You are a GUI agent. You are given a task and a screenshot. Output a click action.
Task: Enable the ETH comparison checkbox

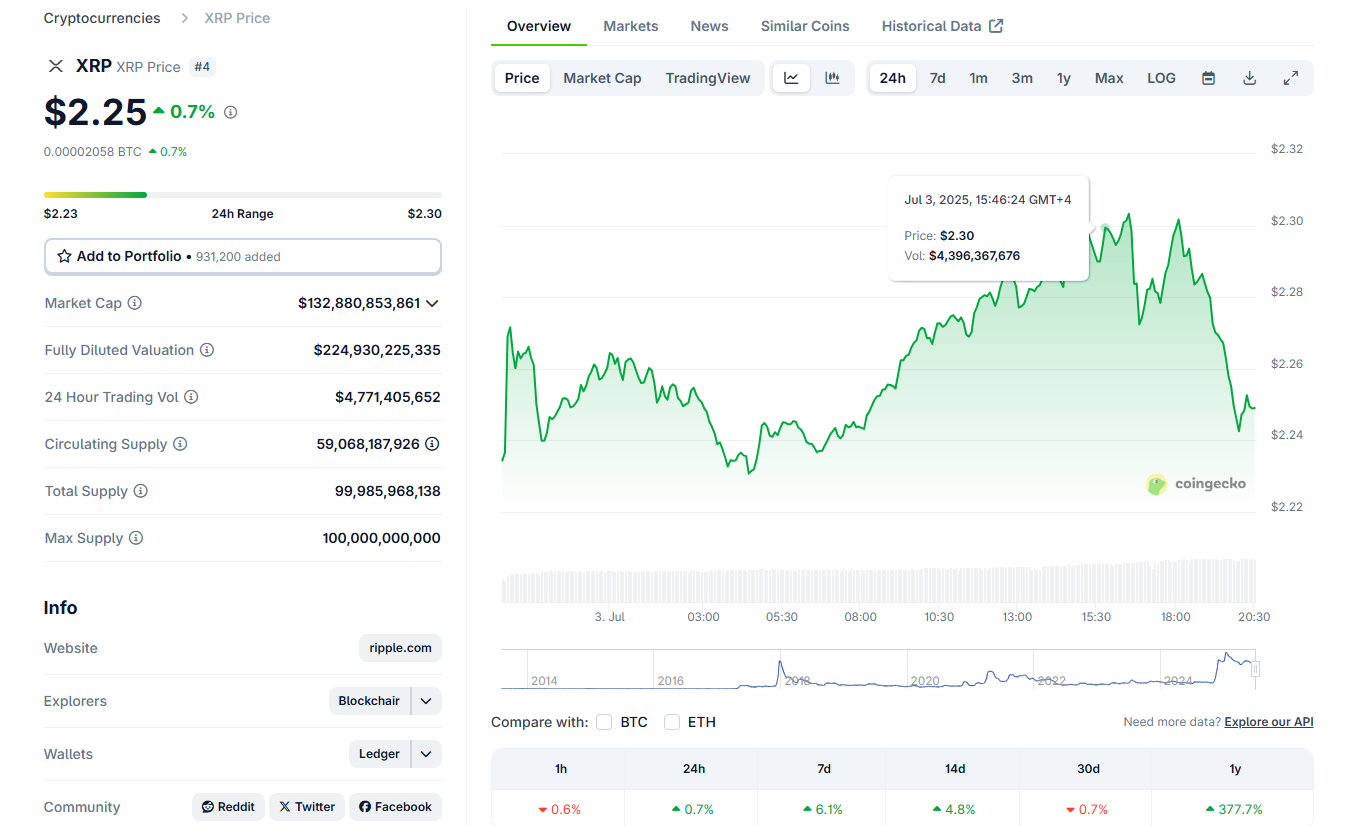click(x=672, y=722)
